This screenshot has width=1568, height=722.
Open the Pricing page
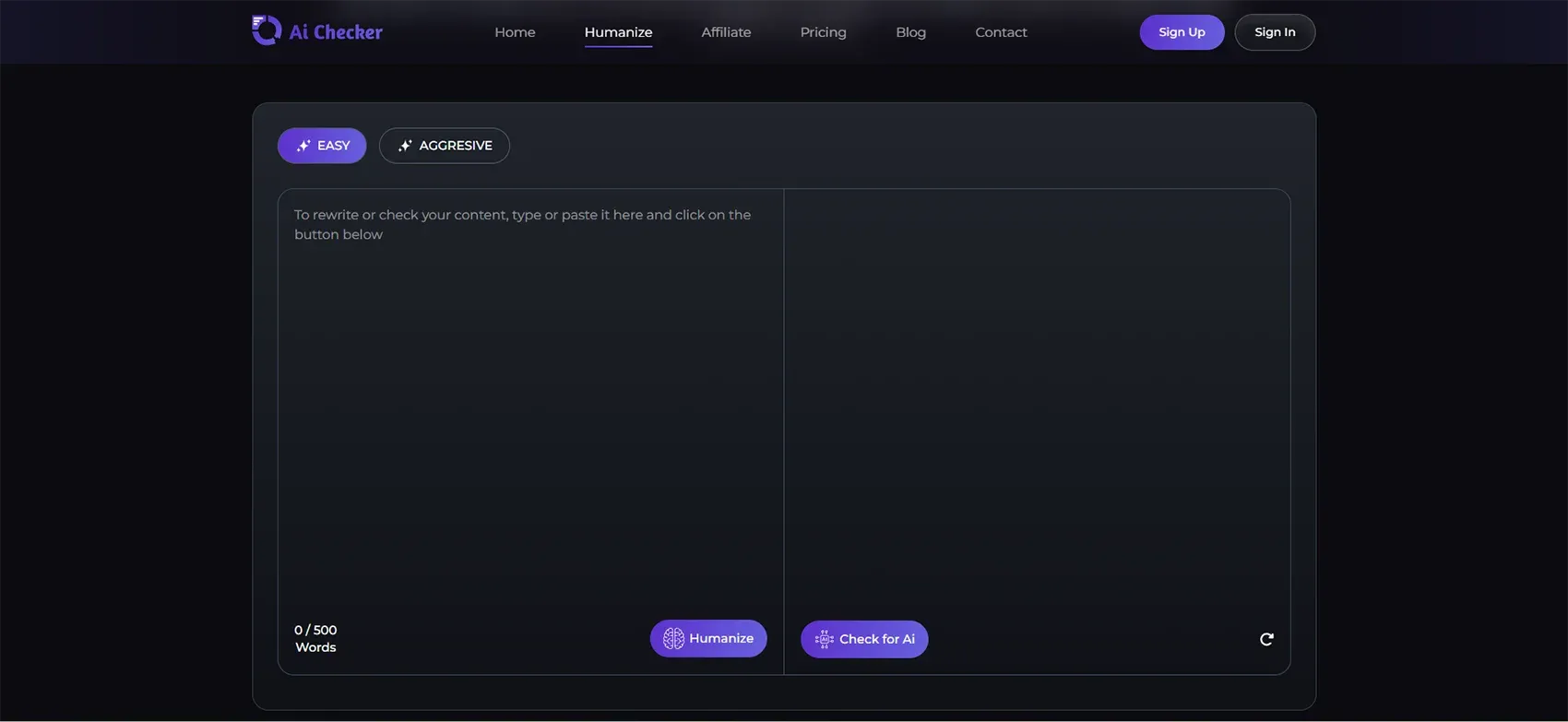(823, 32)
